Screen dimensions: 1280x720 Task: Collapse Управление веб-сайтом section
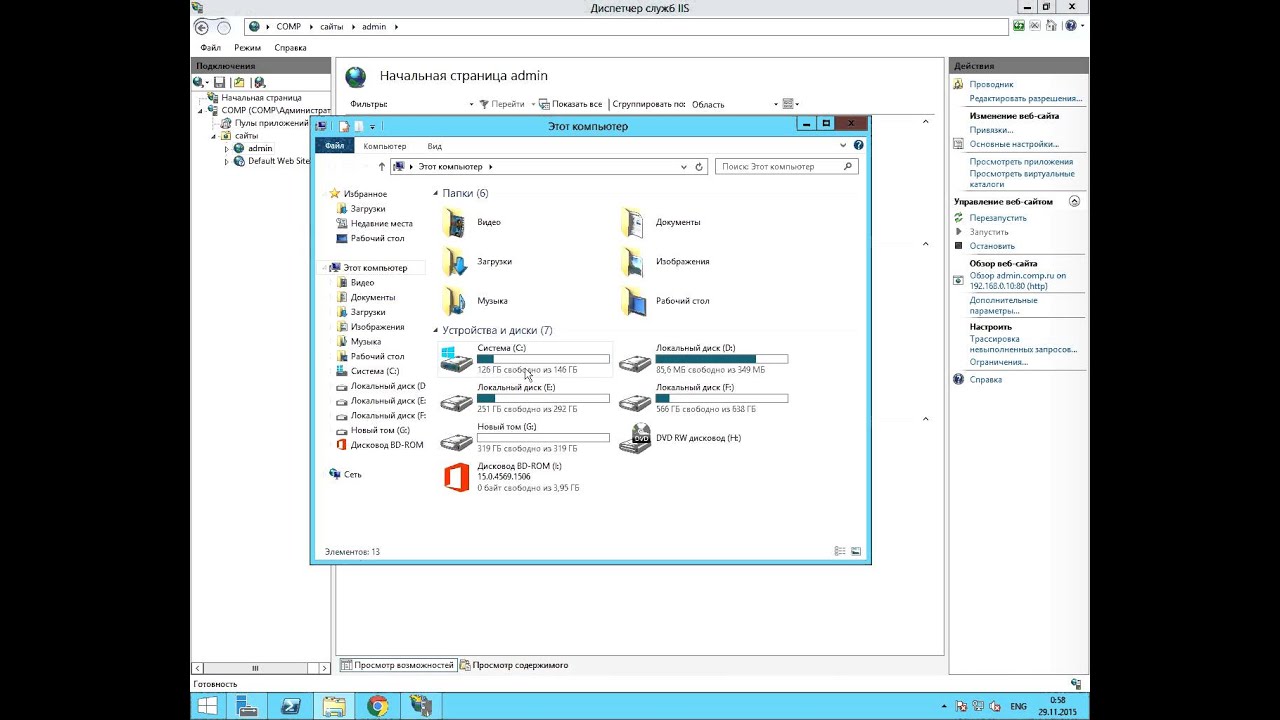(x=1075, y=201)
